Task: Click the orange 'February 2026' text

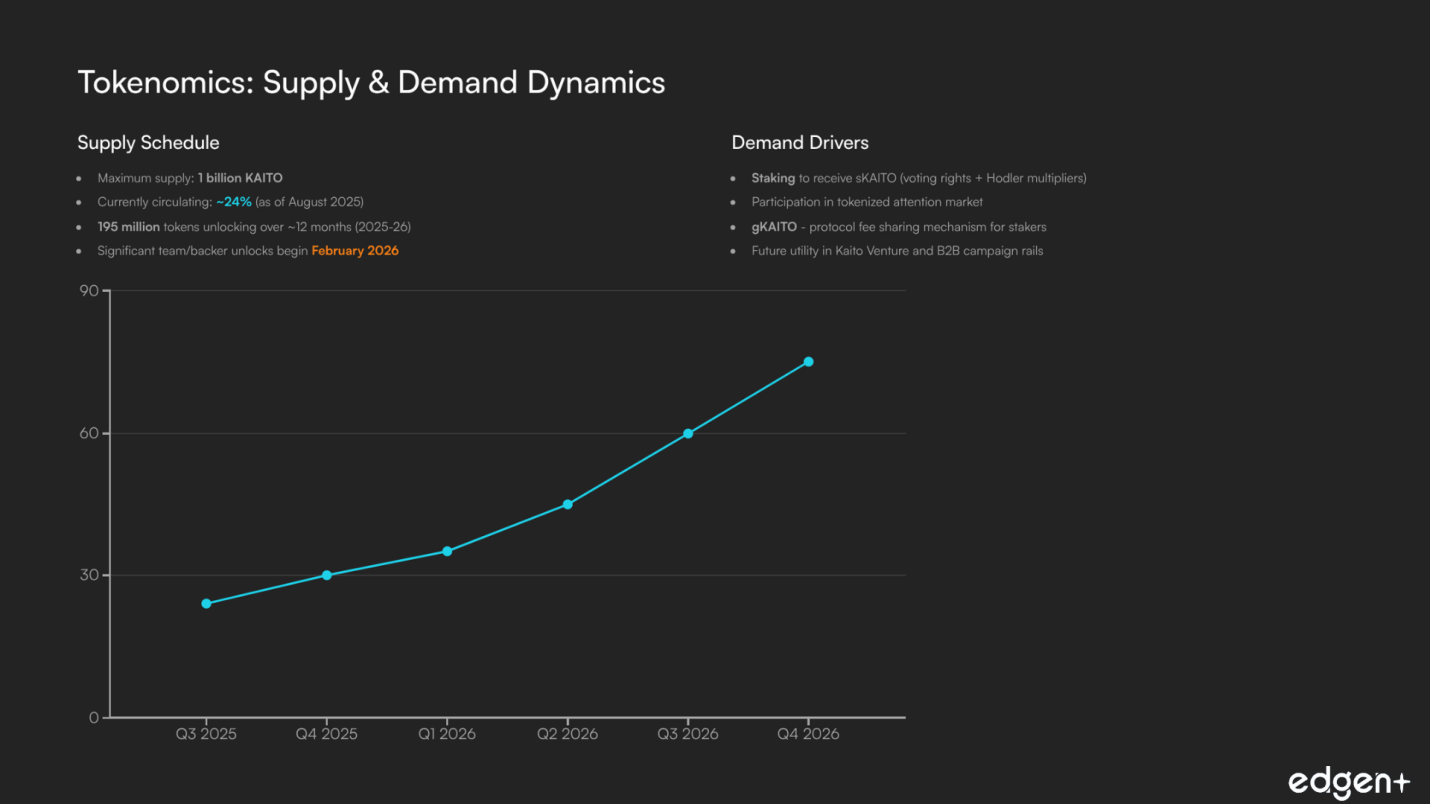Action: coord(355,251)
